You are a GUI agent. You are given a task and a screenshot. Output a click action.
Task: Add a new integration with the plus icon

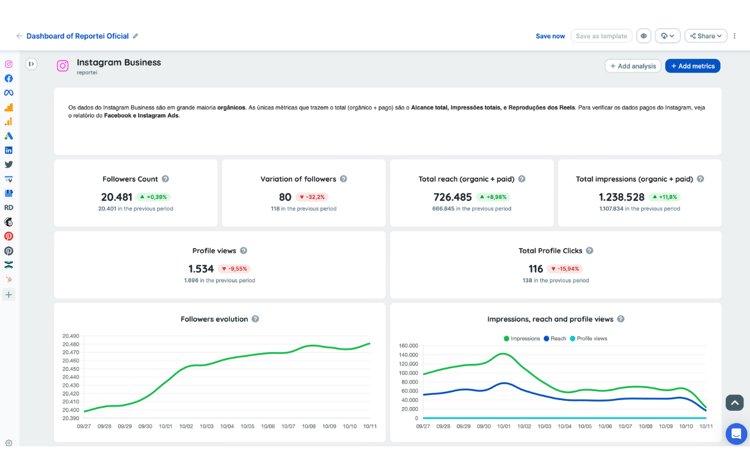[9, 295]
